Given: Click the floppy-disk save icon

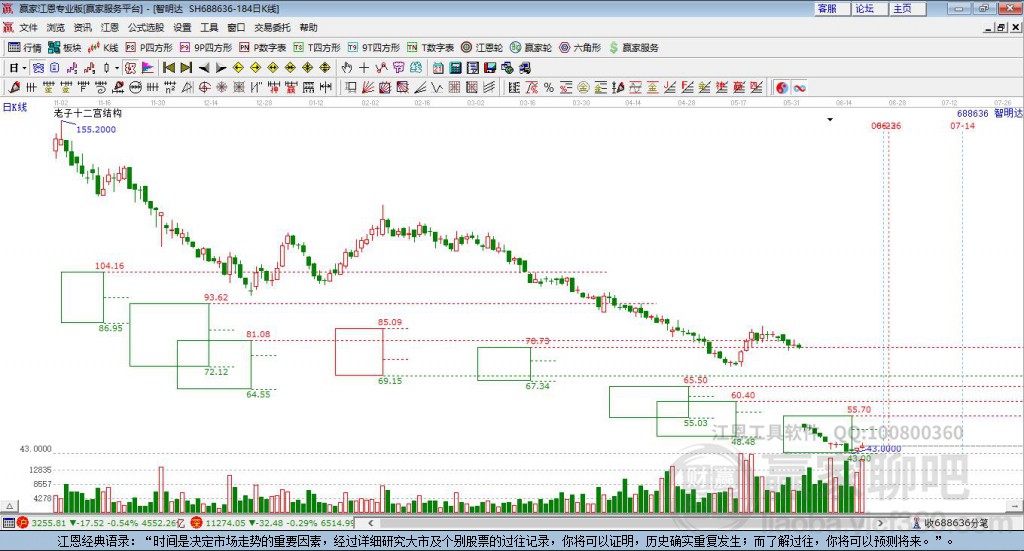Looking at the screenshot, I should click(490, 68).
